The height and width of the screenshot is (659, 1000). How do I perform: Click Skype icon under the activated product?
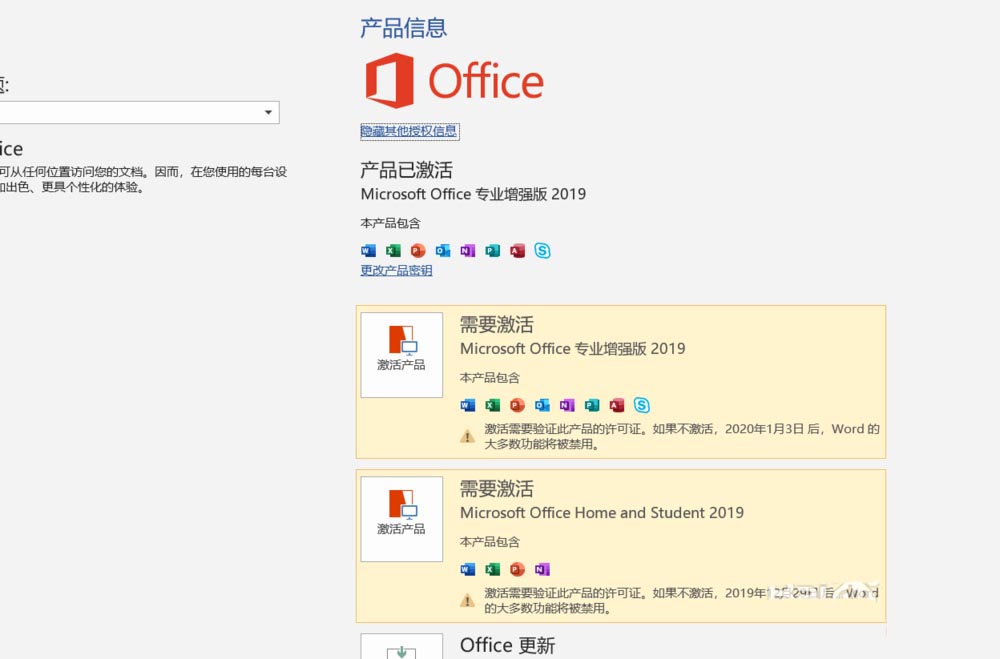tap(542, 251)
